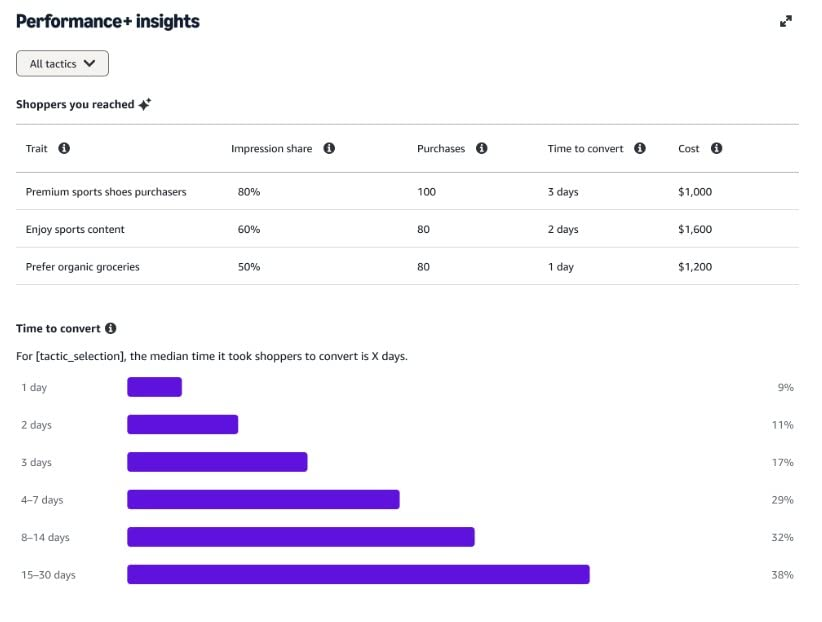Click the expand icon in top-right corner

tap(786, 21)
